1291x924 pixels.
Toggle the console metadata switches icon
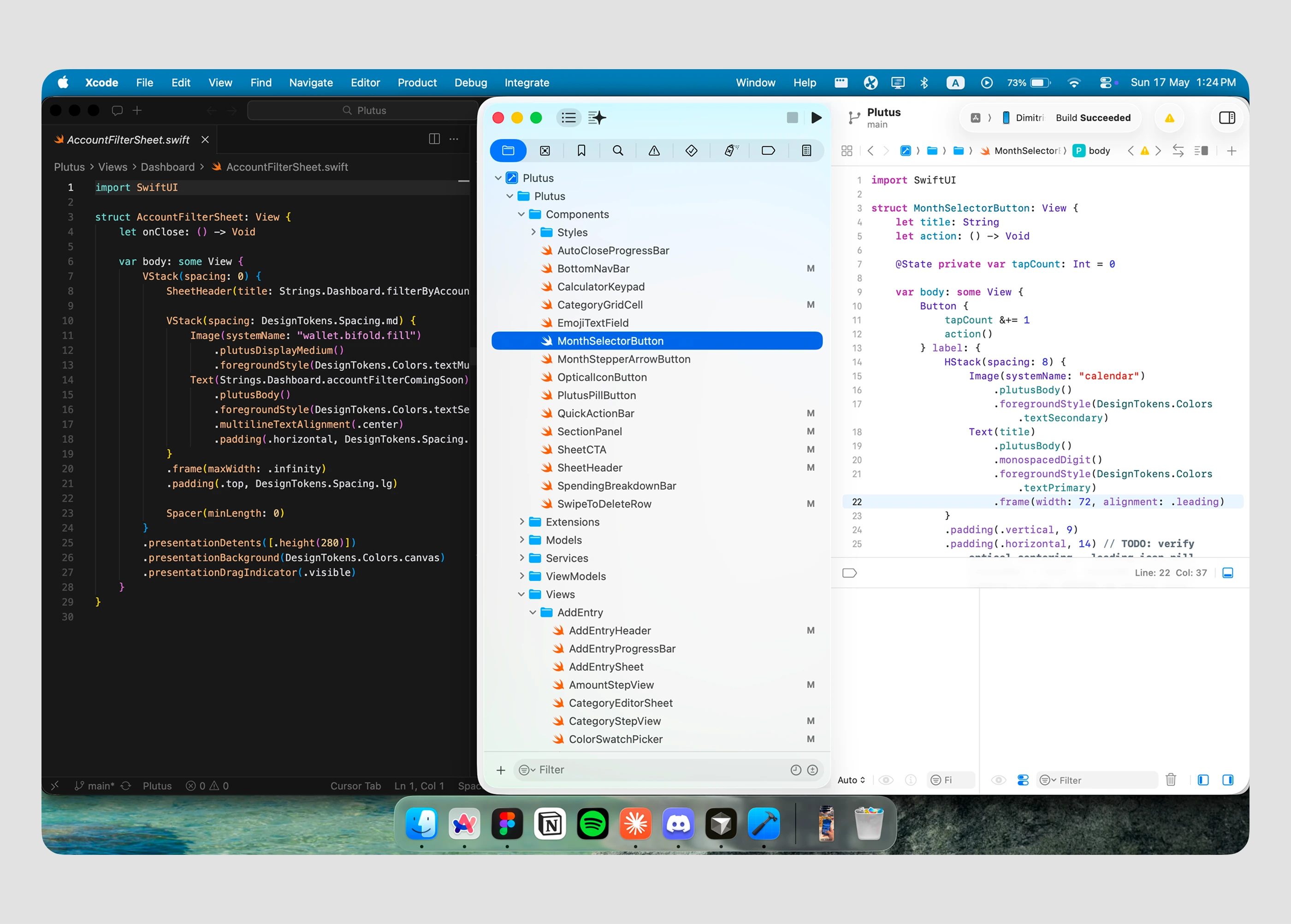coord(1023,780)
